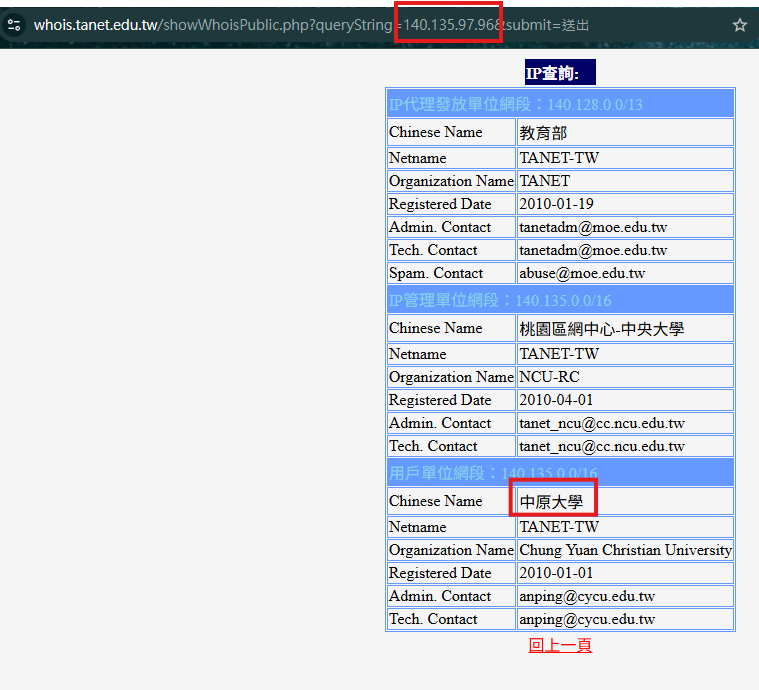Open the site information icon in address bar

14,25
